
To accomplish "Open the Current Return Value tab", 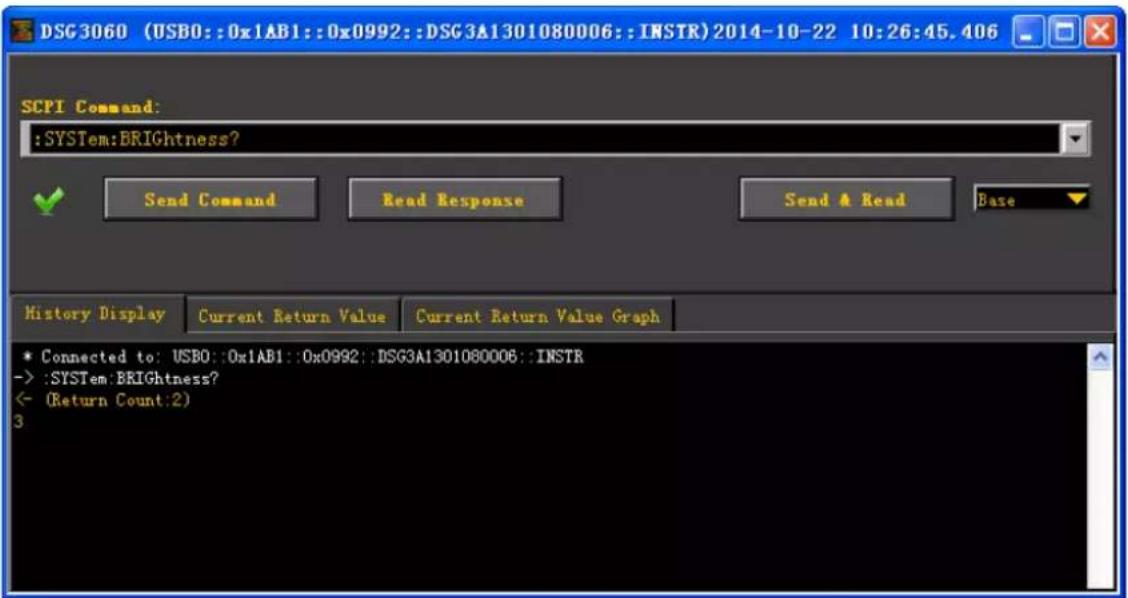I will click(292, 316).
